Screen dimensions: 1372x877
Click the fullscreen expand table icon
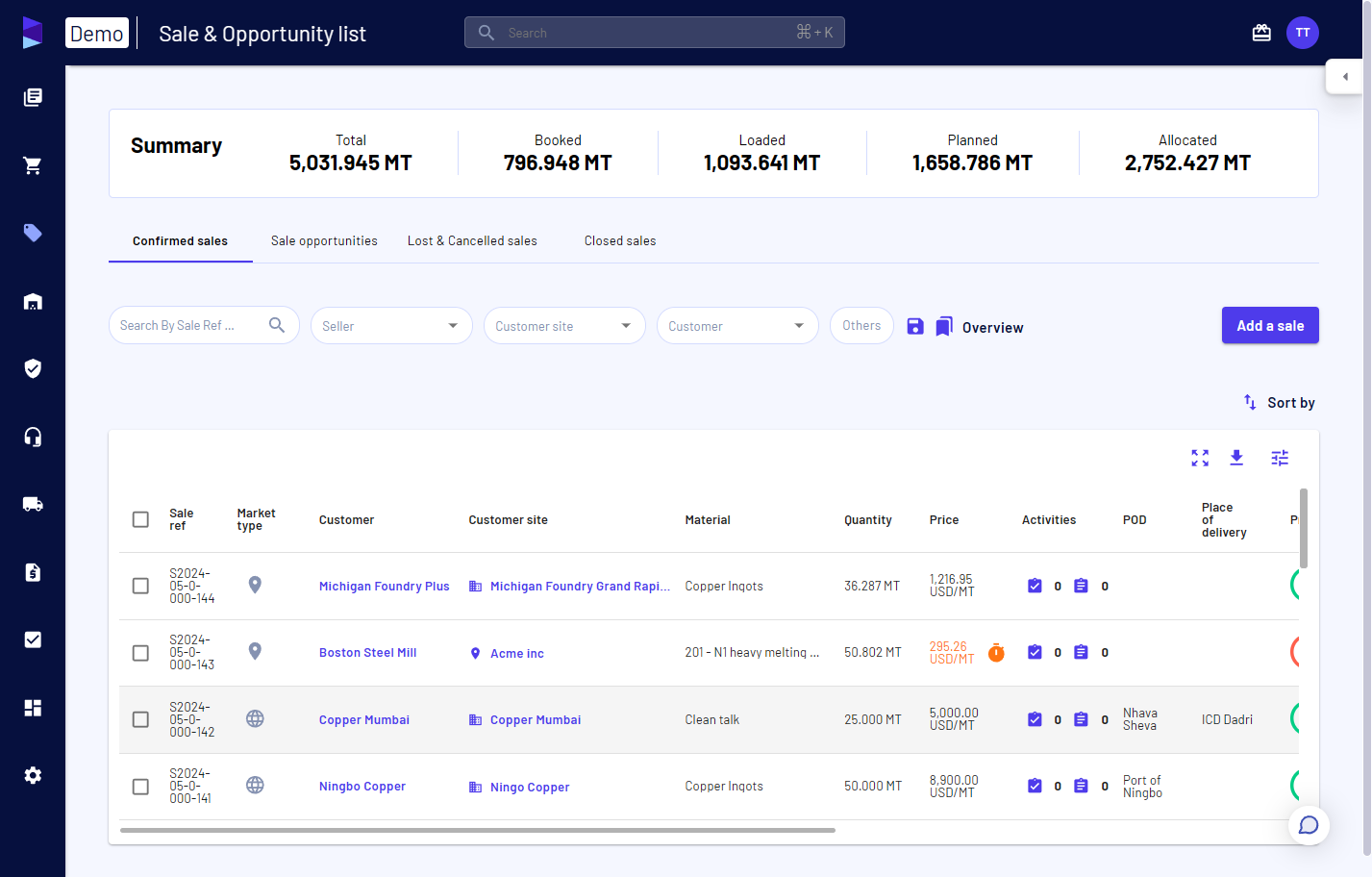coord(1200,458)
